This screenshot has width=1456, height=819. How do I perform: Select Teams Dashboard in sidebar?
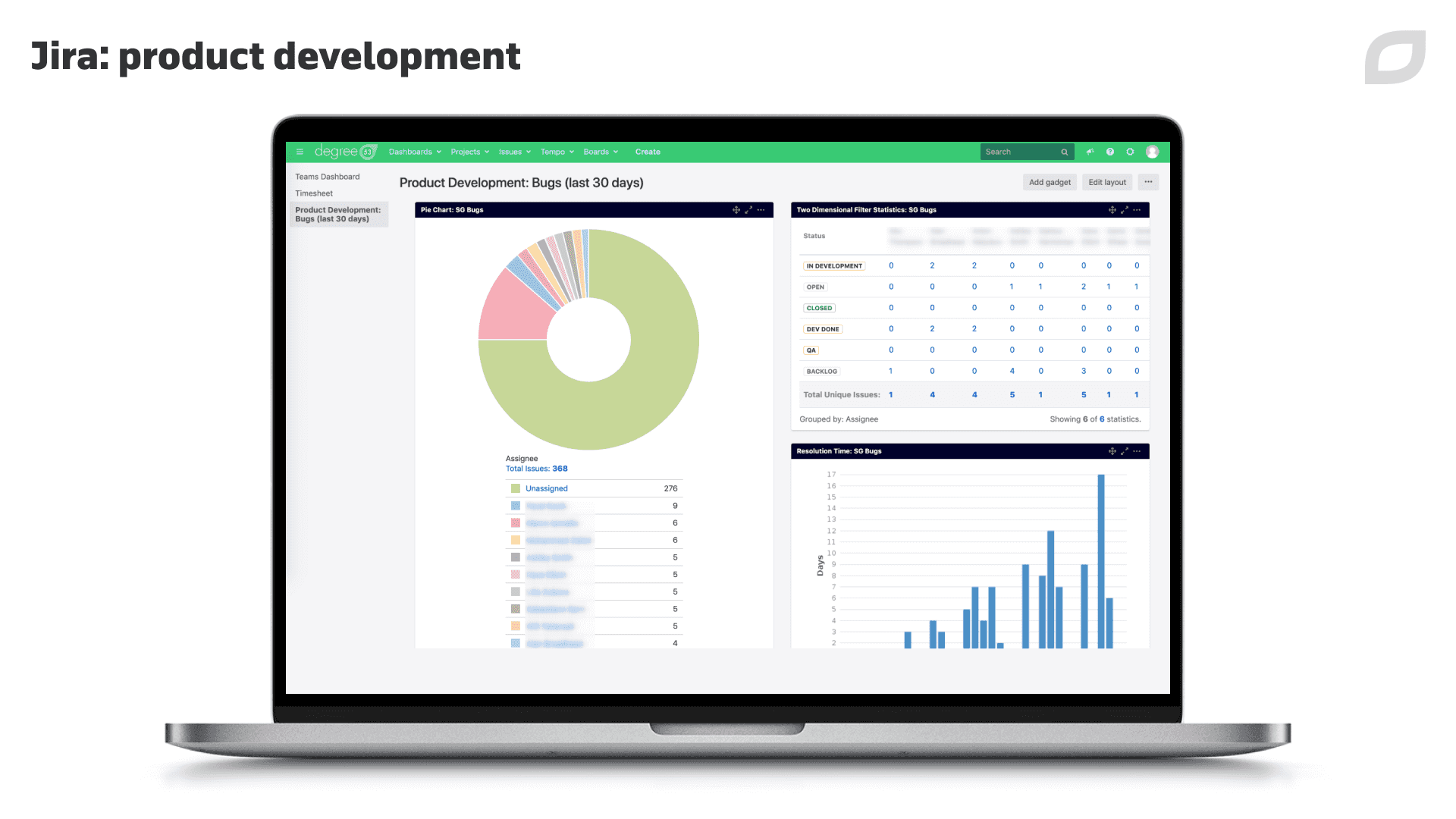(328, 177)
